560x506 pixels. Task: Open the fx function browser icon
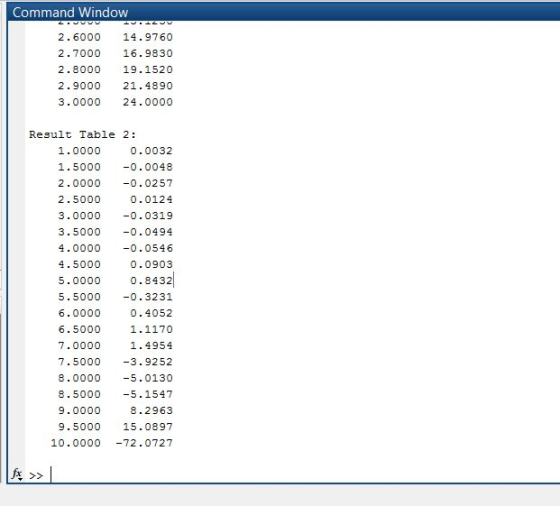point(16,475)
